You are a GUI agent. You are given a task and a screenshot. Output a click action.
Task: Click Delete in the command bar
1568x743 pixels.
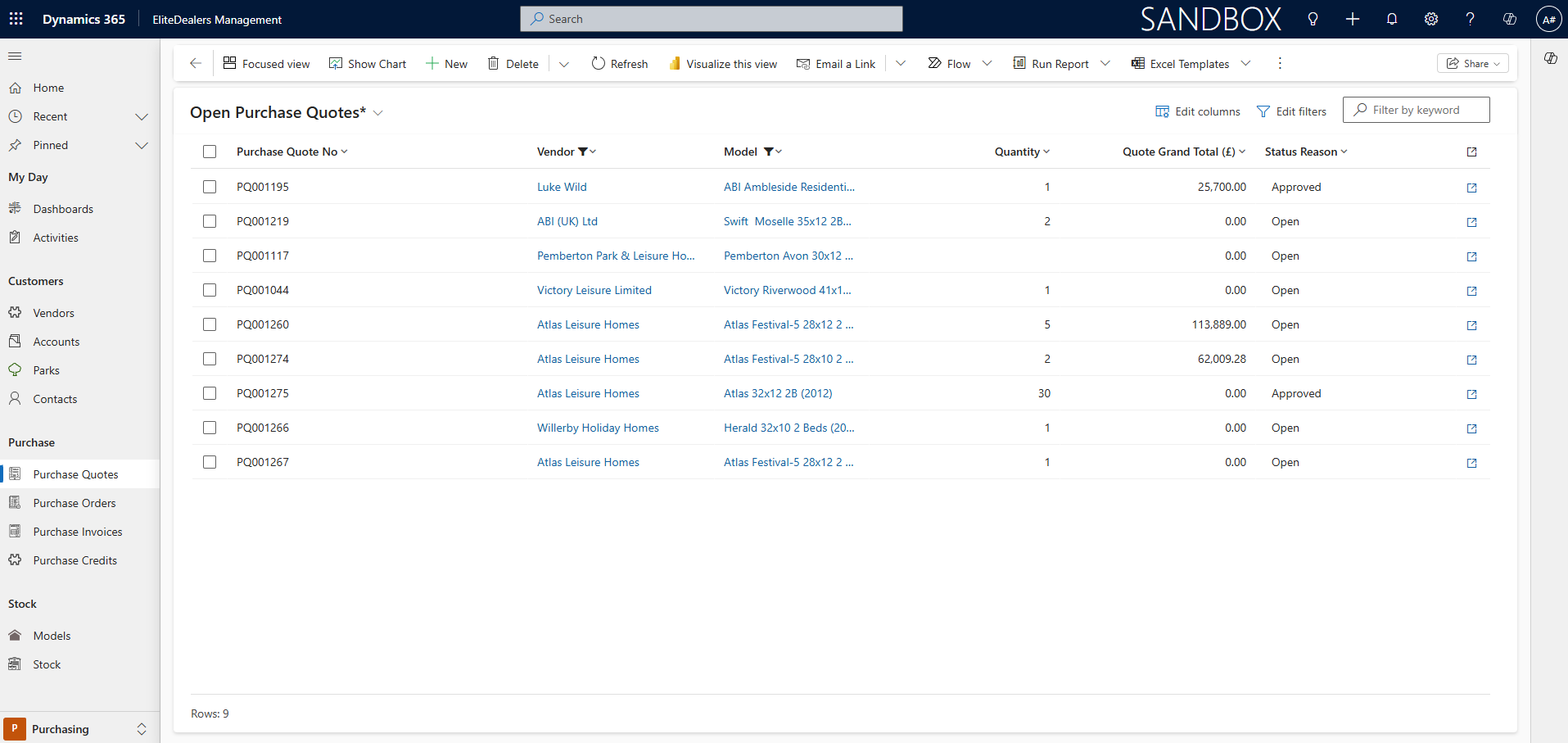513,63
